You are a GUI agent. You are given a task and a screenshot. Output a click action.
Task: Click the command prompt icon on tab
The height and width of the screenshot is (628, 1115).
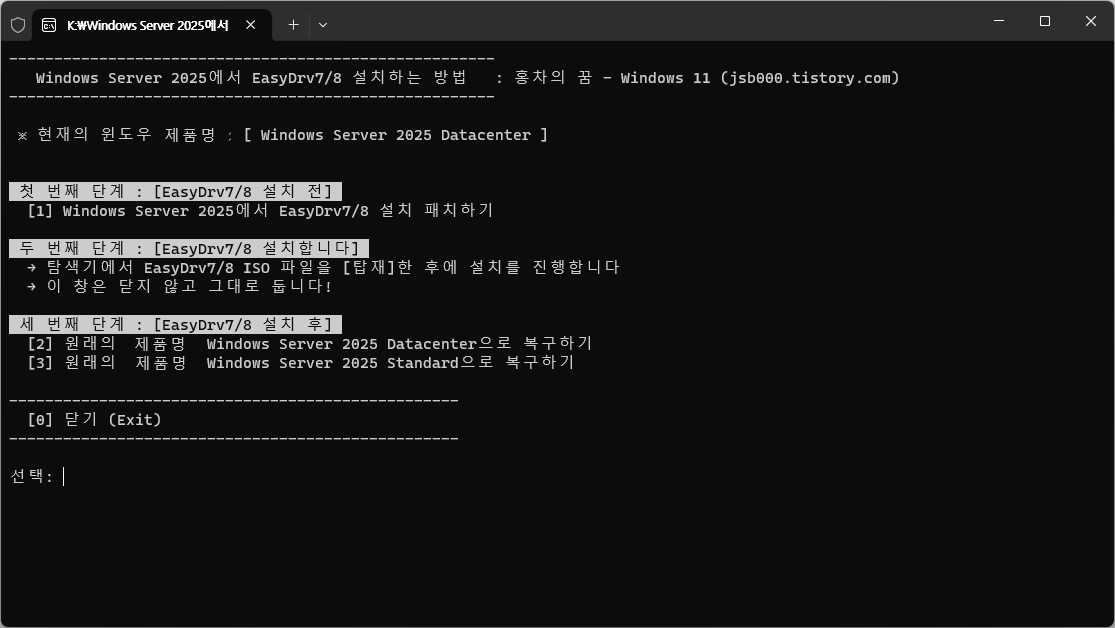pos(49,26)
